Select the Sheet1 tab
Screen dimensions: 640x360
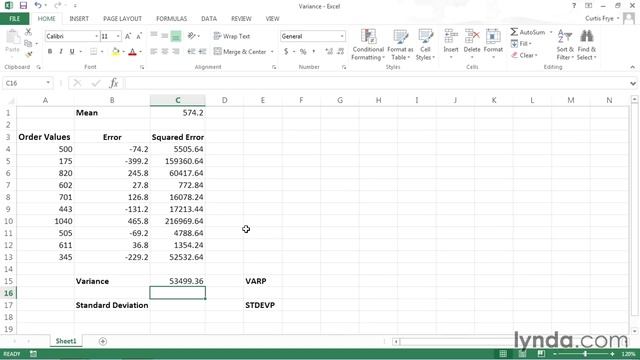pos(66,341)
